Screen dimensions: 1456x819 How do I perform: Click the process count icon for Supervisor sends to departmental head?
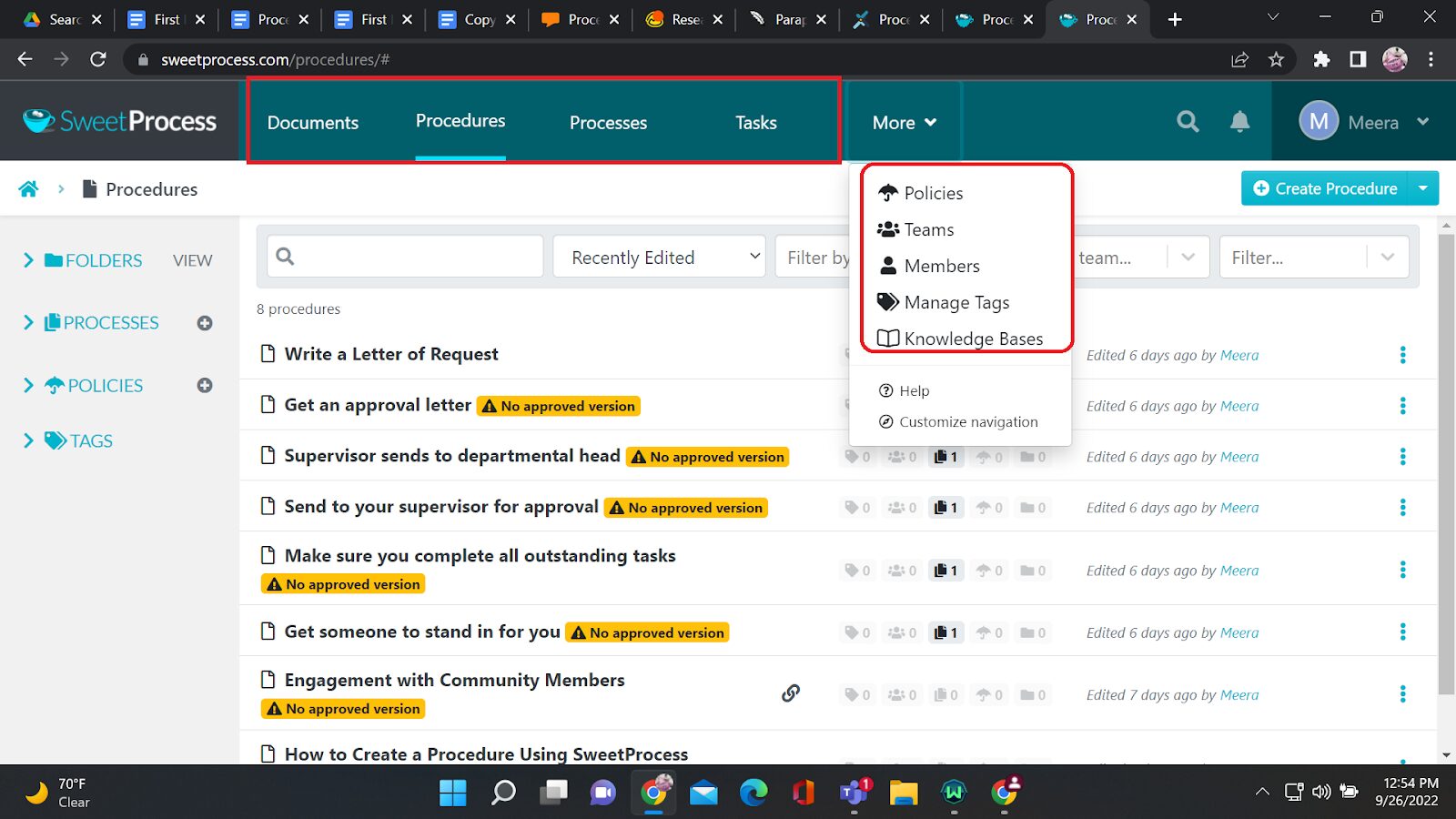click(945, 457)
